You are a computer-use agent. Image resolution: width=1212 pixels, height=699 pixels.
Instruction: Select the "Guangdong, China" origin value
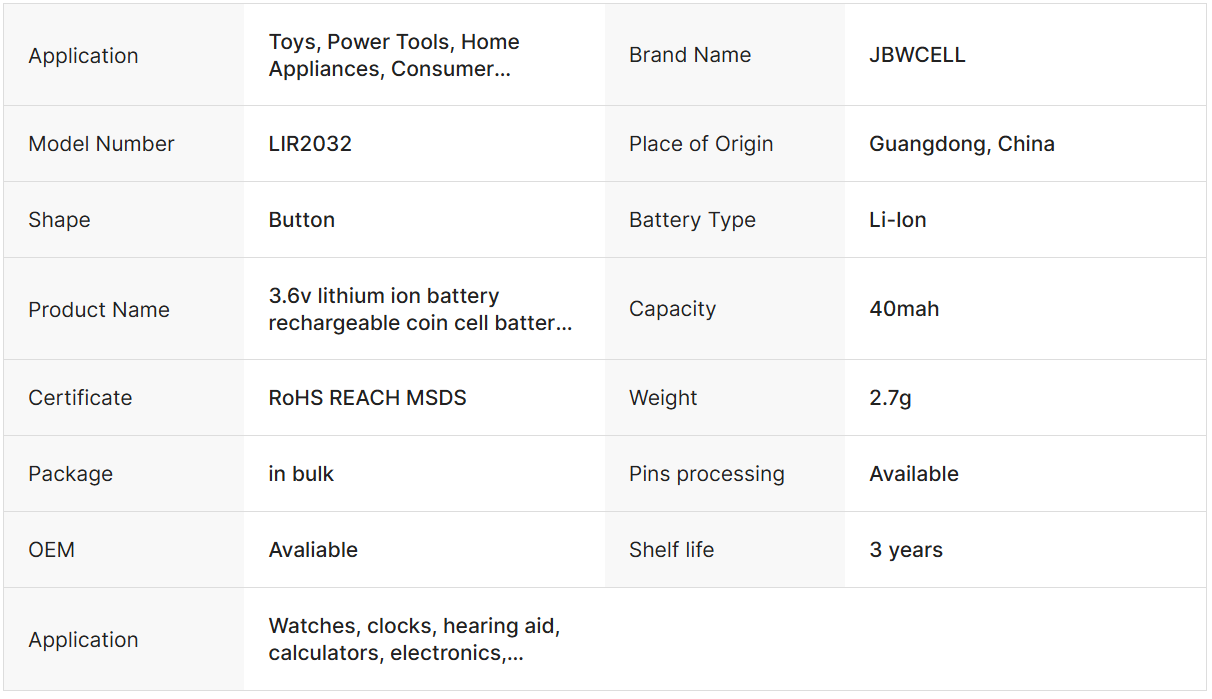[961, 144]
